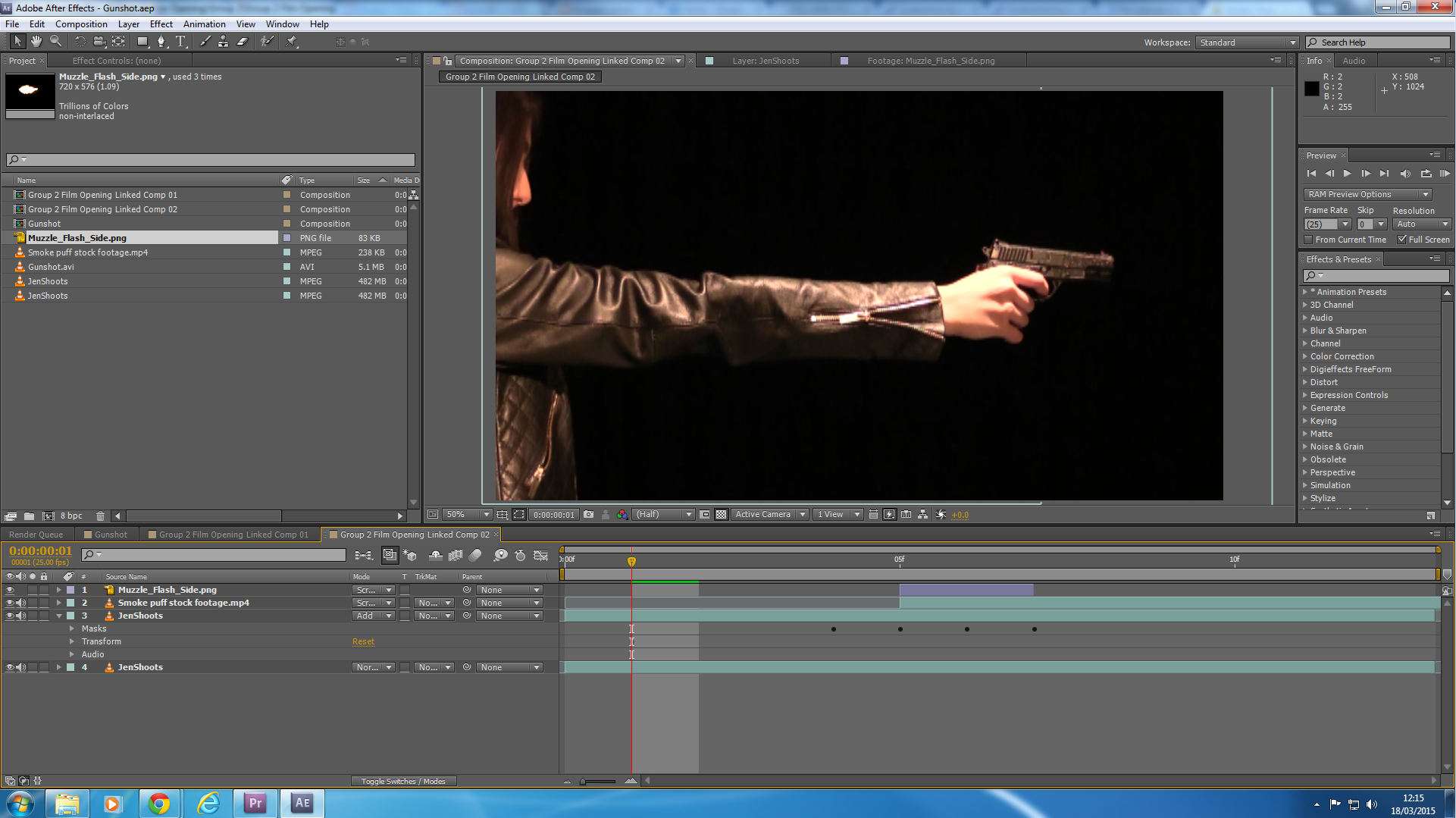This screenshot has width=1456, height=818.
Task: Select the Eraser tool
Action: [x=243, y=42]
